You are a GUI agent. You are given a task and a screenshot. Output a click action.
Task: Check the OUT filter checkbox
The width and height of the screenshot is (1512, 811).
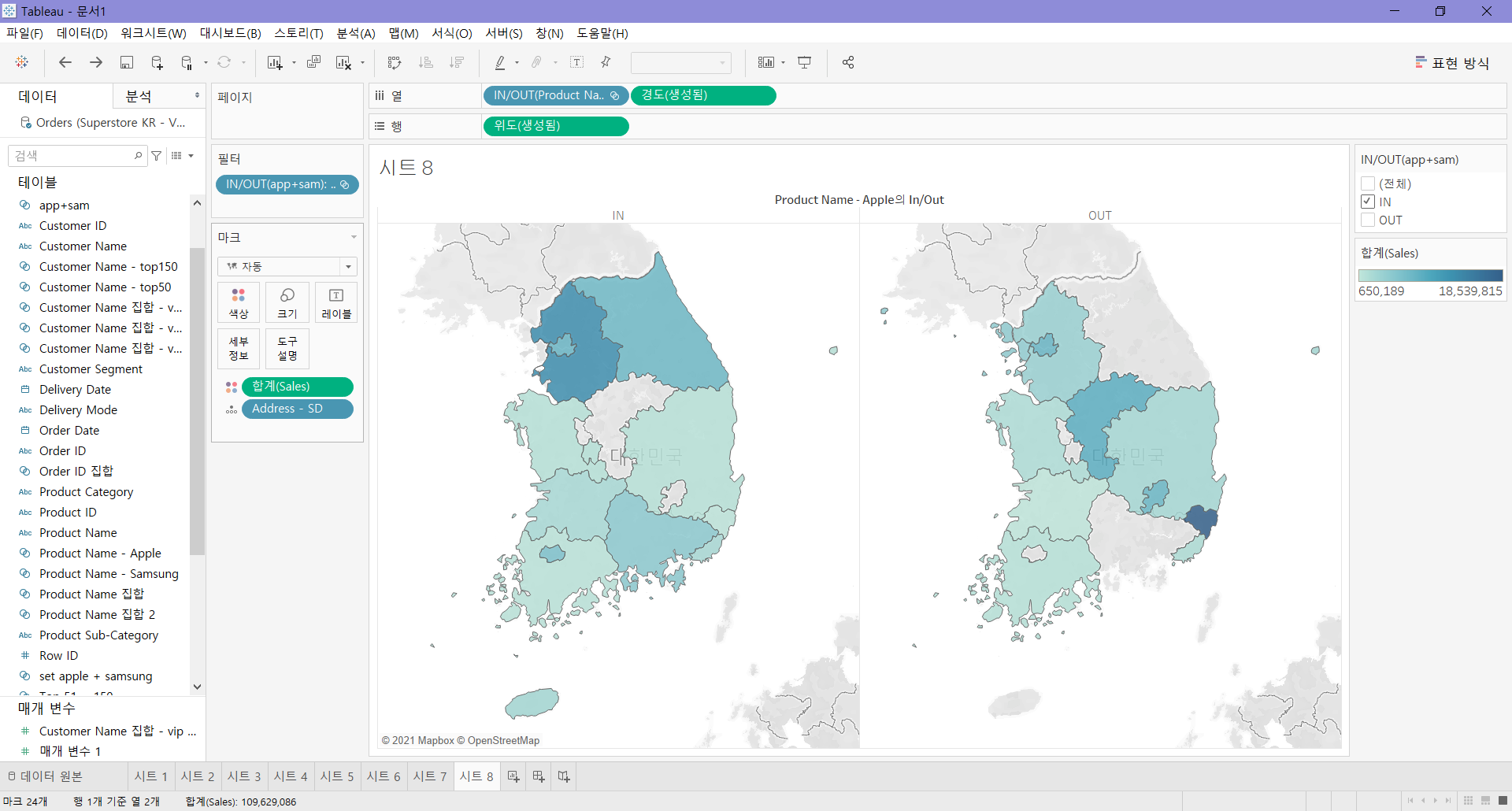tap(1368, 220)
